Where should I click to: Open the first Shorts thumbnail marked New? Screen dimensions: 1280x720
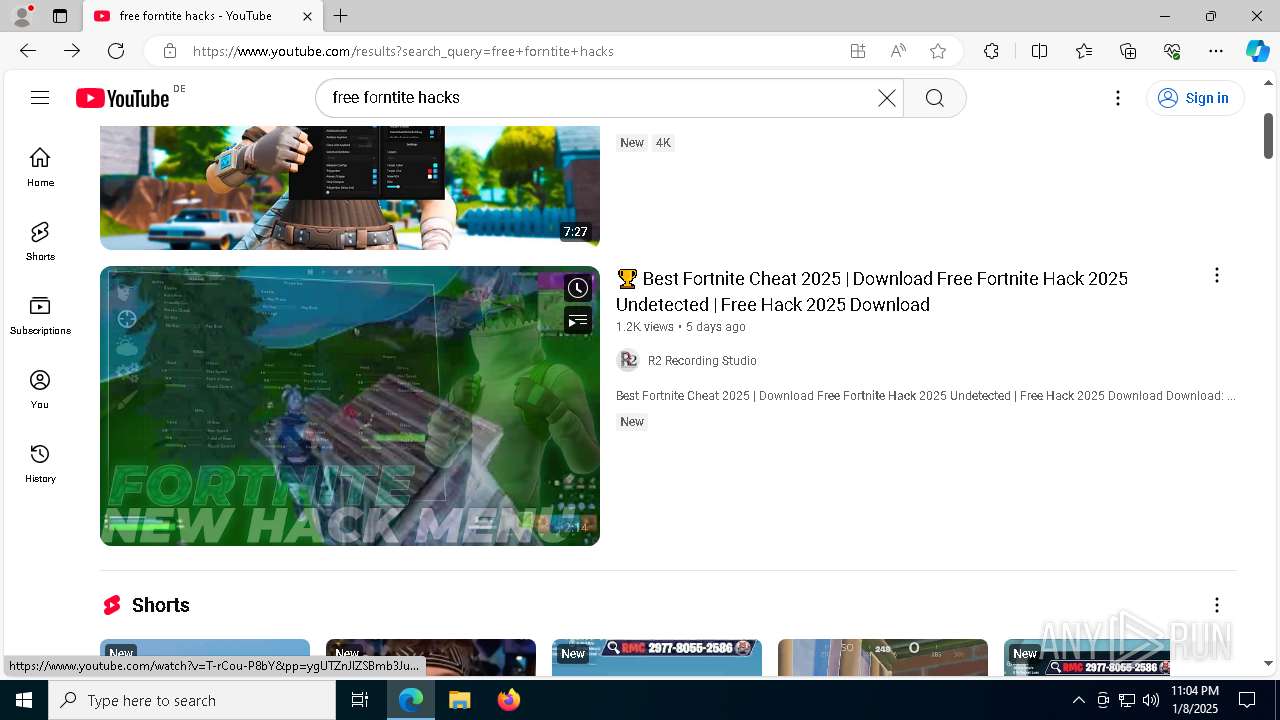205,658
